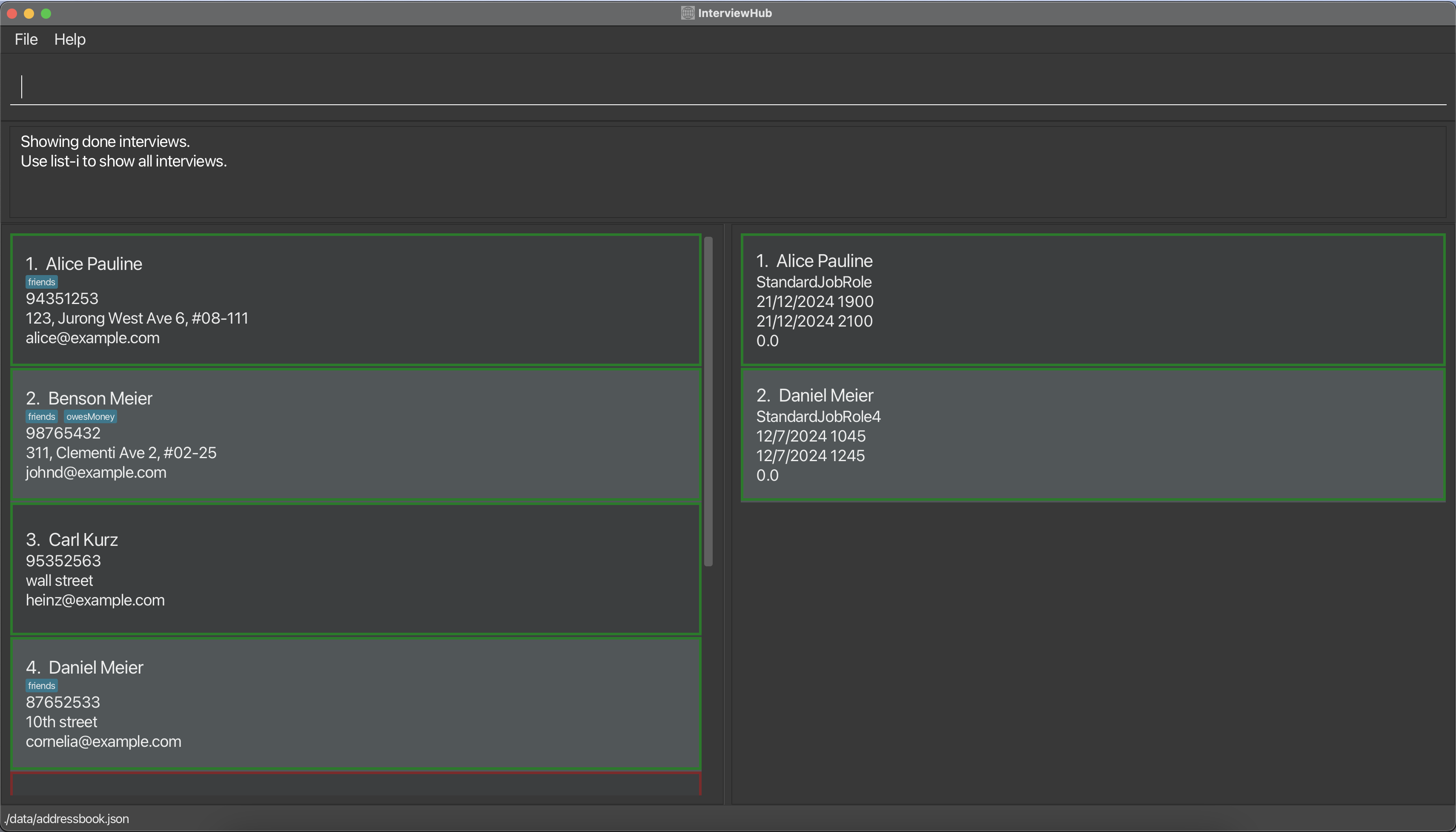Click address 123, Jurong West Ave 6
Screen dimensions: 1456x832
pyautogui.click(x=137, y=318)
